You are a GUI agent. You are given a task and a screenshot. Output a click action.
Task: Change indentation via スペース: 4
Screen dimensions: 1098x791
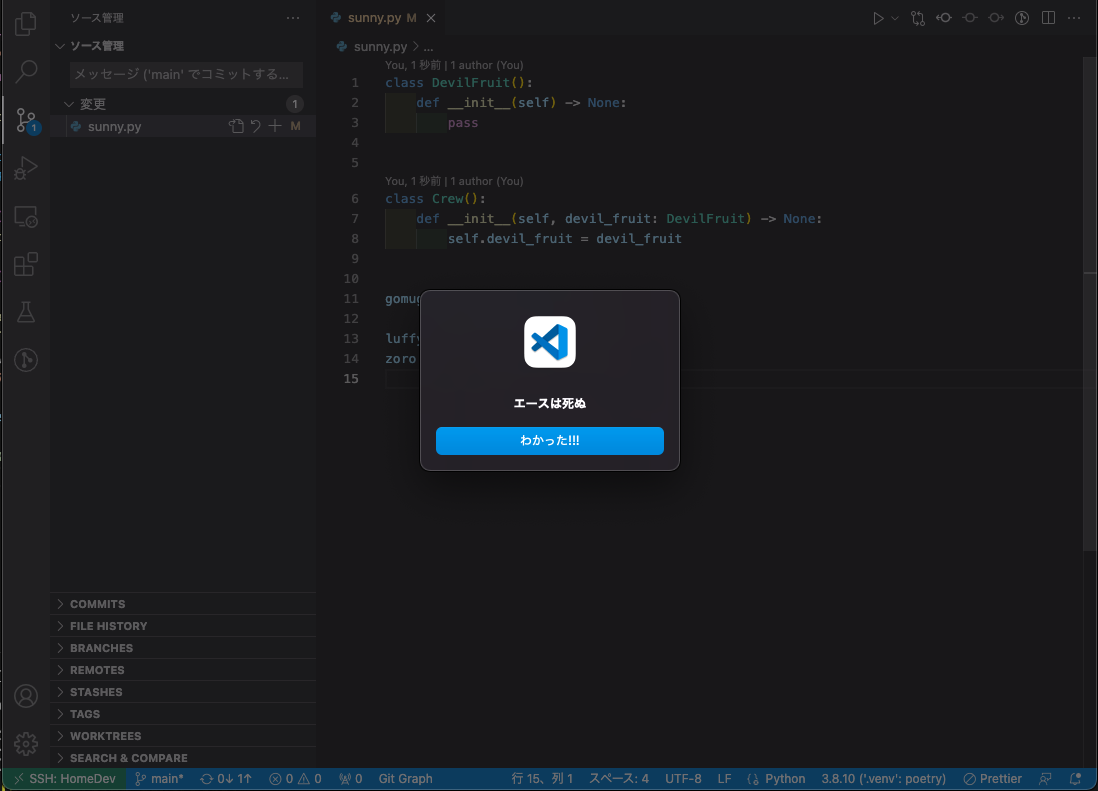coord(618,779)
